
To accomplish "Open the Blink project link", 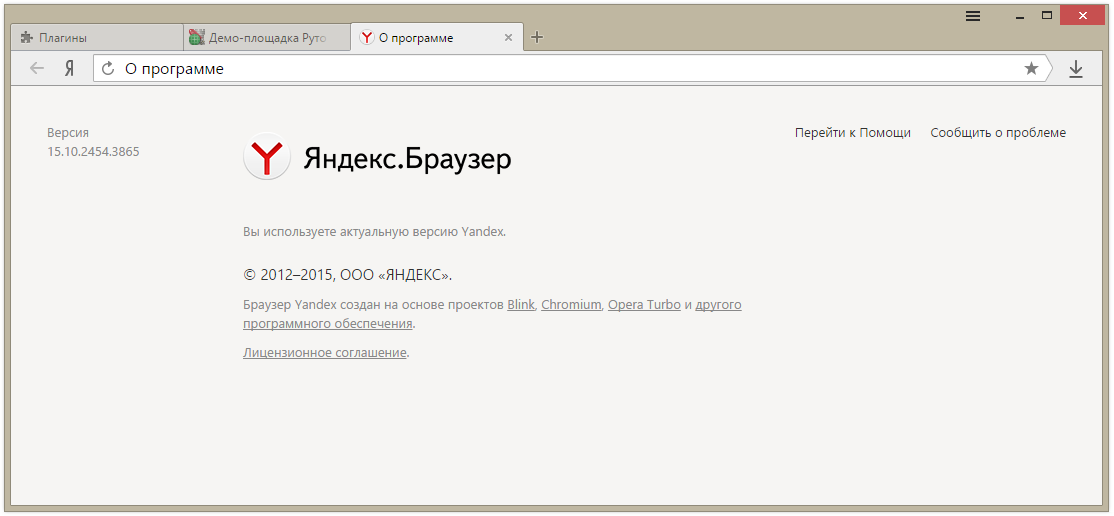I will [521, 305].
